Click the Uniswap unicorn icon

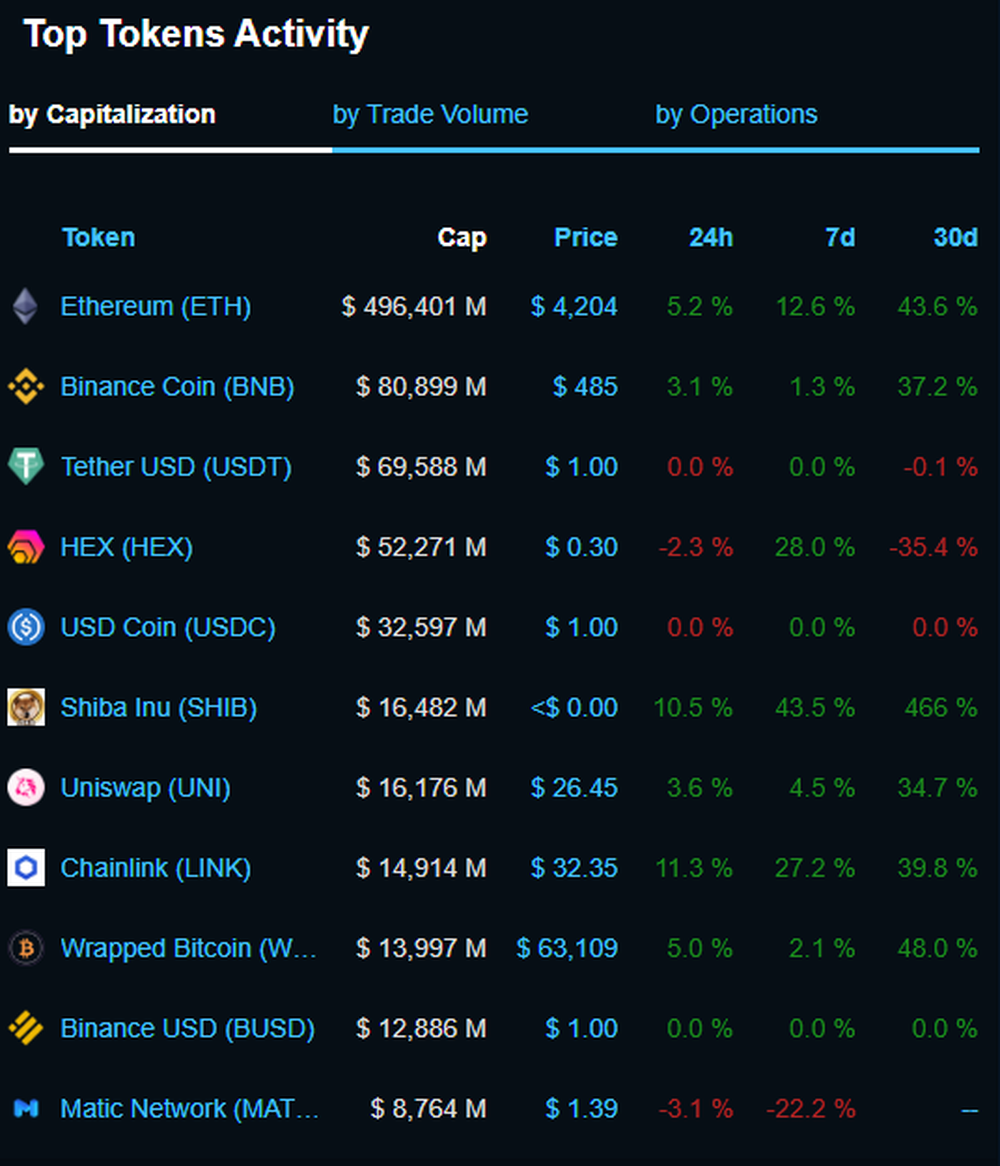click(x=26, y=787)
